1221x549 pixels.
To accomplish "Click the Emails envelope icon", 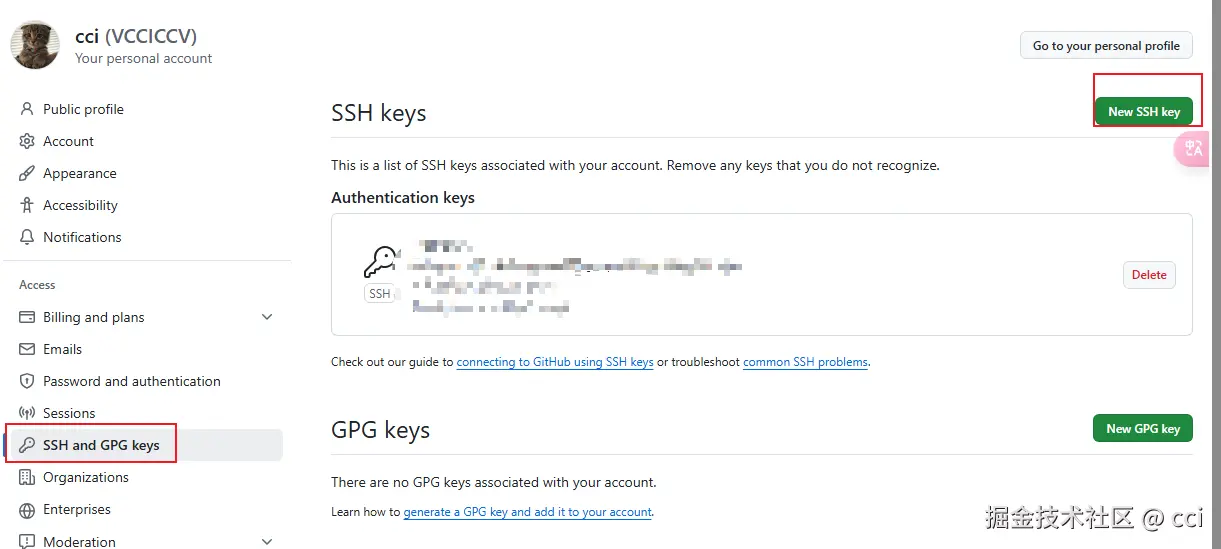I will point(27,349).
